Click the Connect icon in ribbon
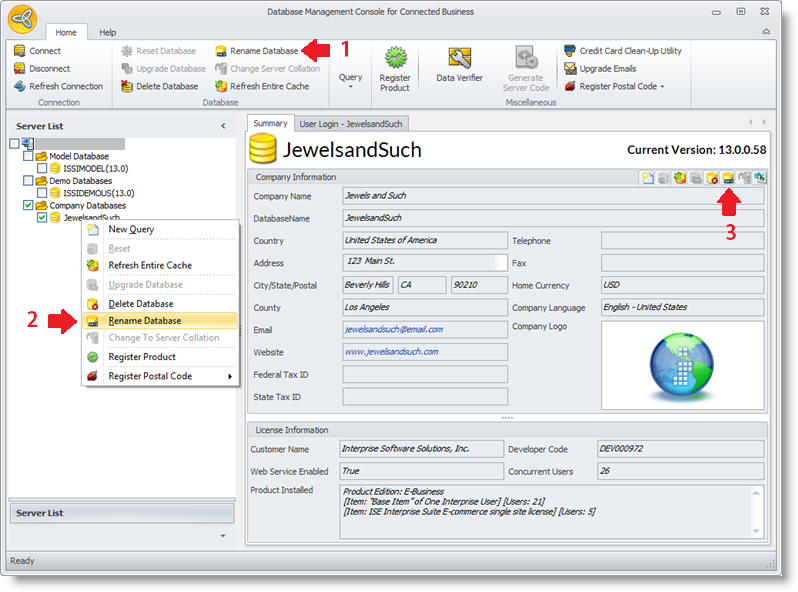This screenshot has height=592, width=798. click(20, 51)
